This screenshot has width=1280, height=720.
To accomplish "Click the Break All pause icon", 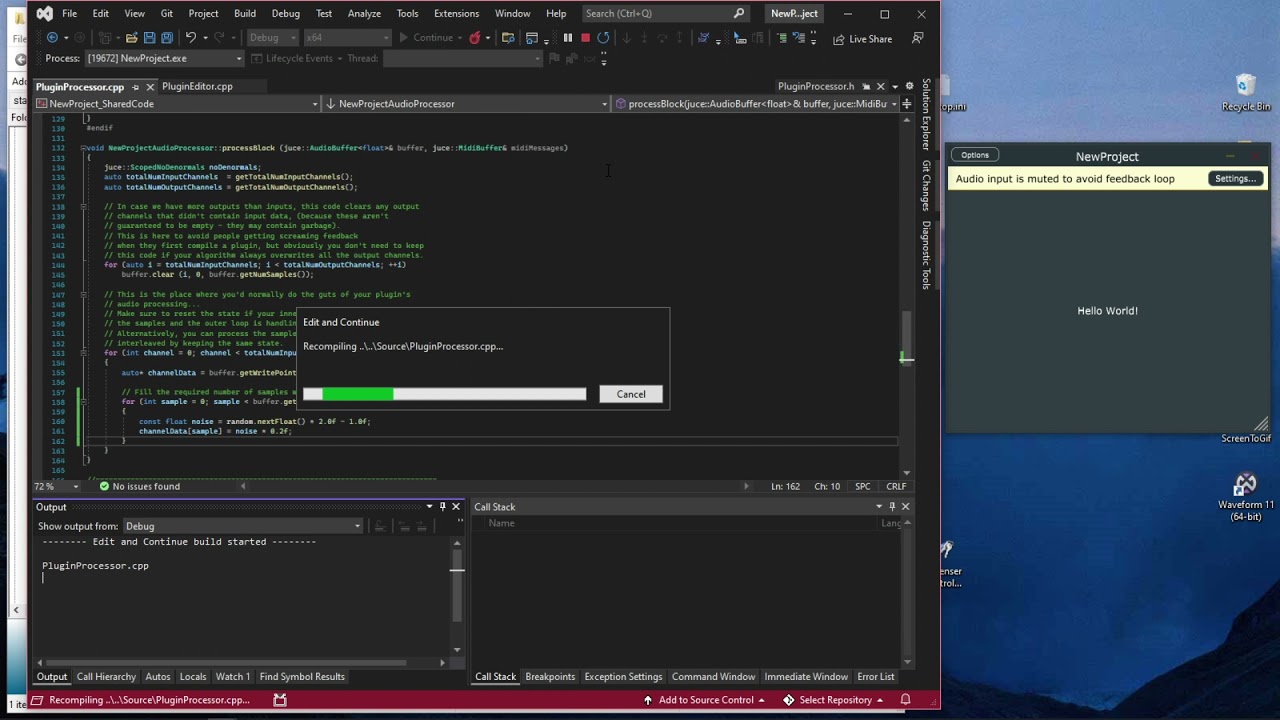I will pos(567,38).
